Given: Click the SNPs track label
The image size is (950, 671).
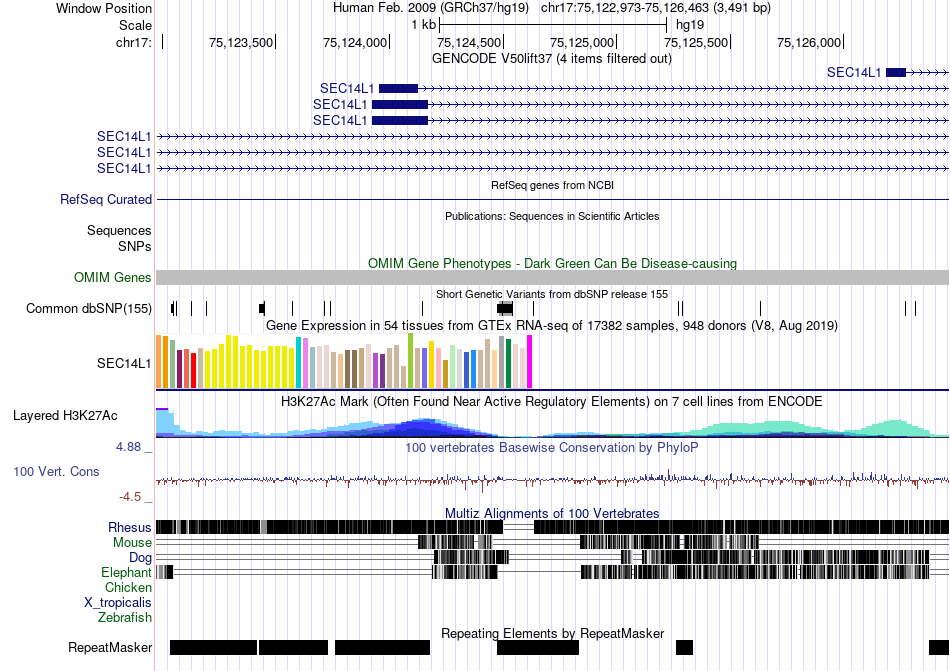Looking at the screenshot, I should click(x=135, y=246).
